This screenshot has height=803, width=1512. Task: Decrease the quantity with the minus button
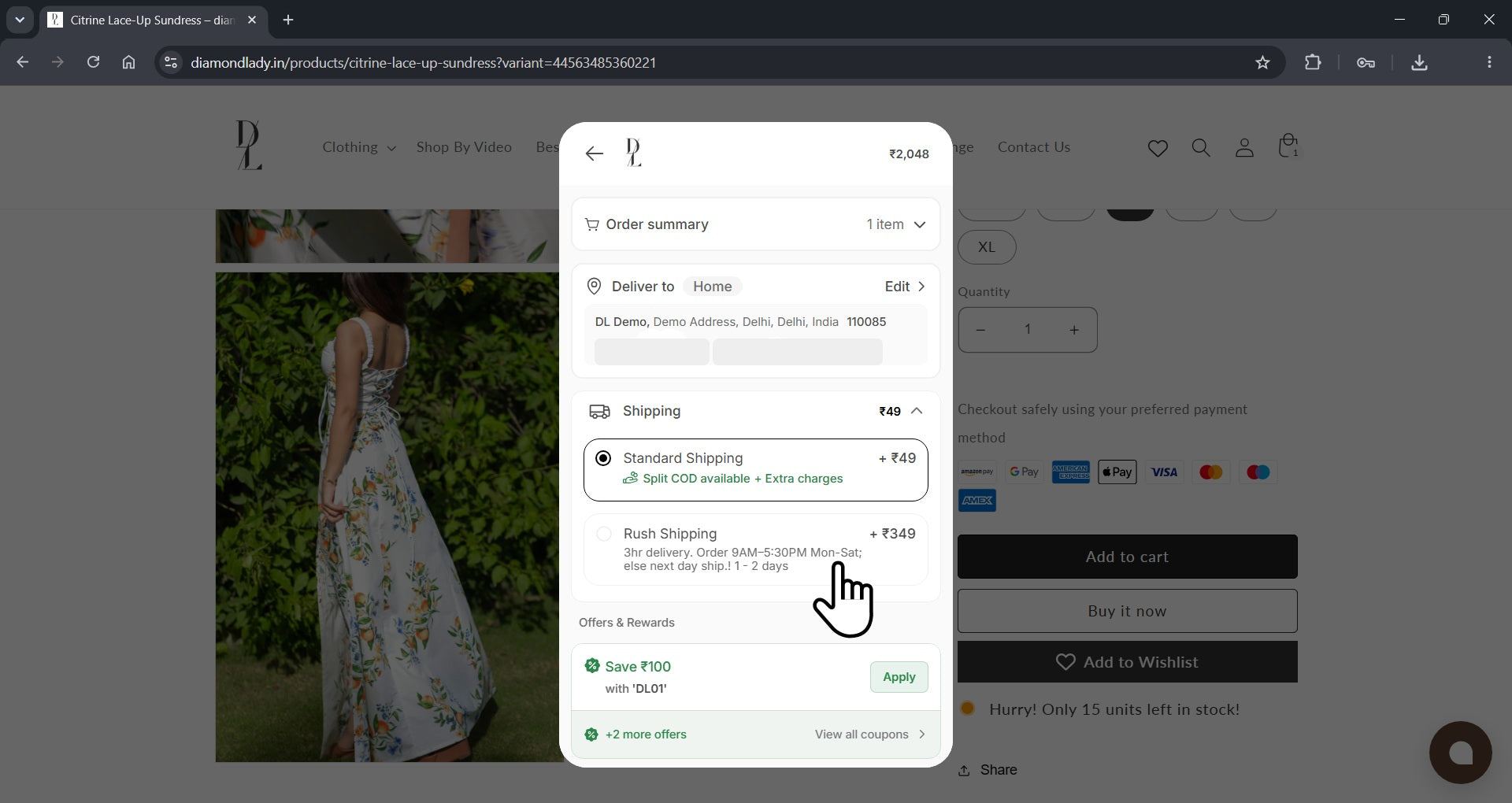pyautogui.click(x=980, y=330)
